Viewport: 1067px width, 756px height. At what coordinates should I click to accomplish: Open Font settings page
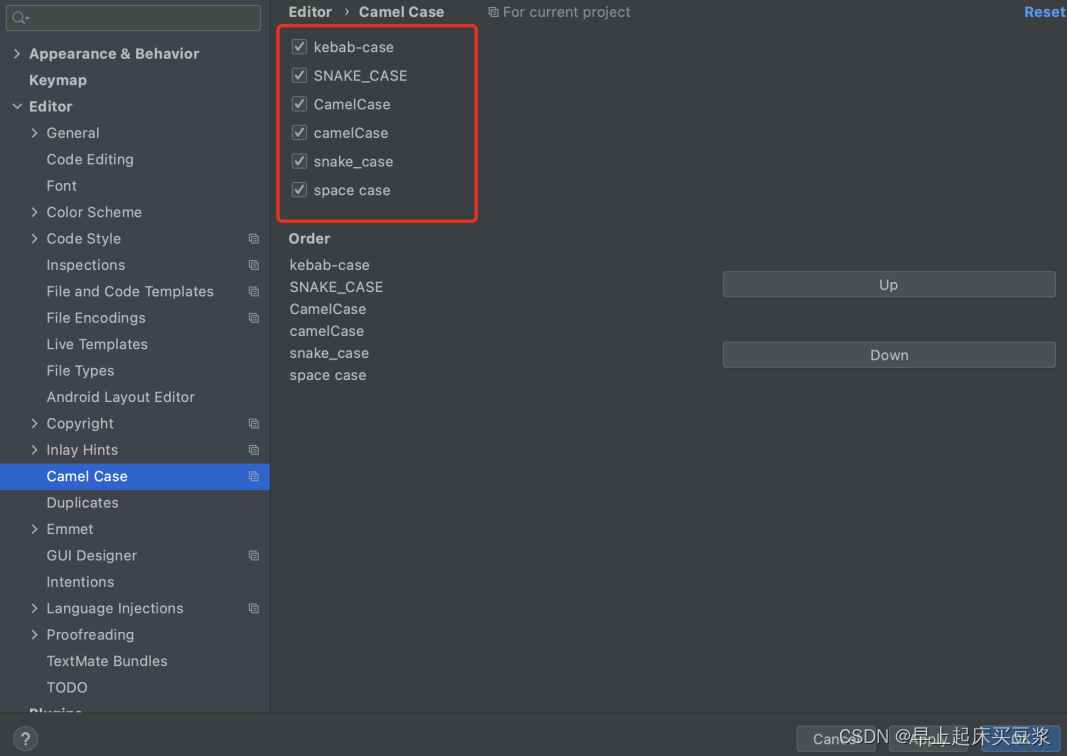pyautogui.click(x=61, y=186)
